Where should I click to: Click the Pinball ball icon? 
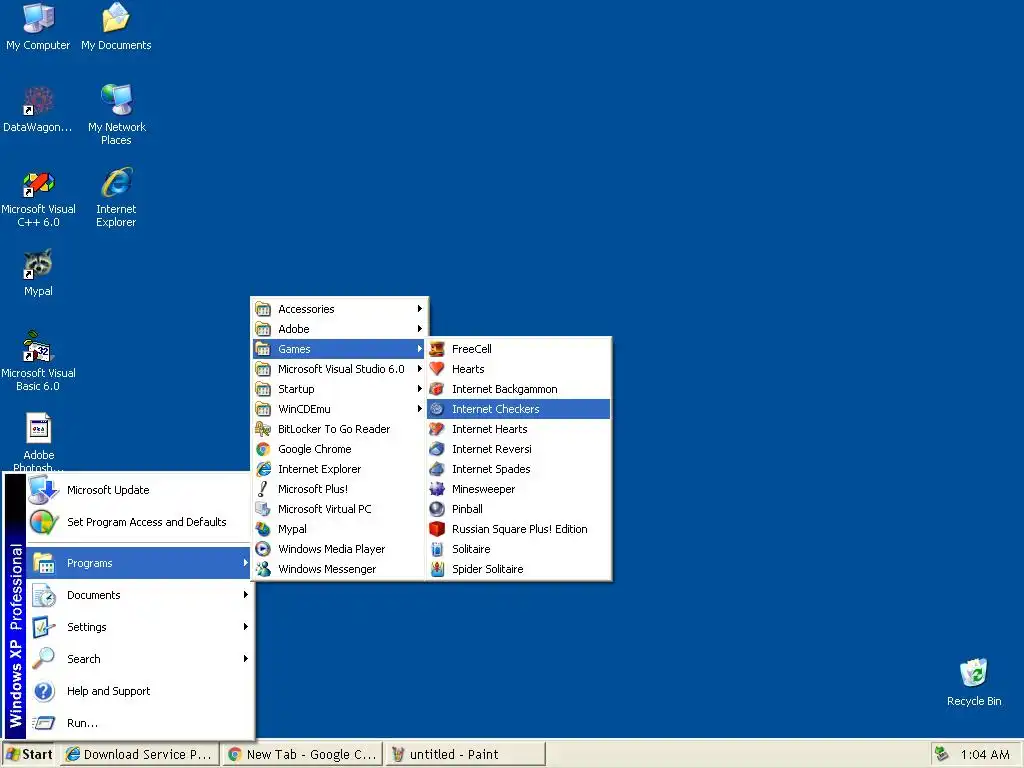tap(437, 509)
